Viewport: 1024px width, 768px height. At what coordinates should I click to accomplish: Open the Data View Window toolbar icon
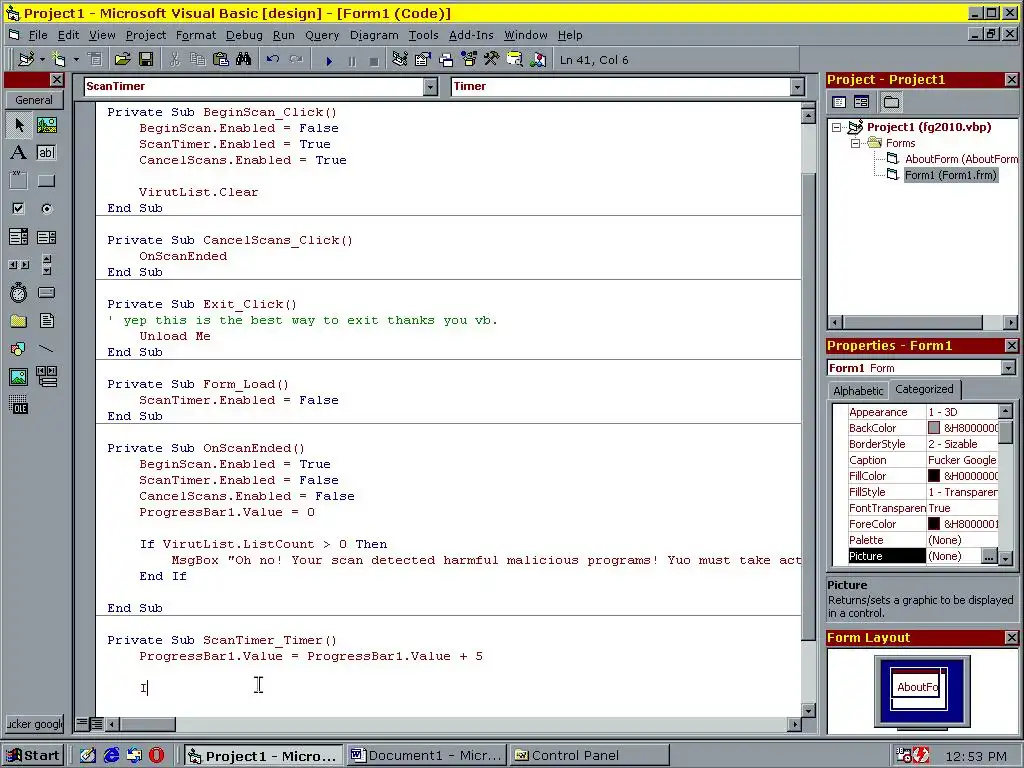click(515, 60)
